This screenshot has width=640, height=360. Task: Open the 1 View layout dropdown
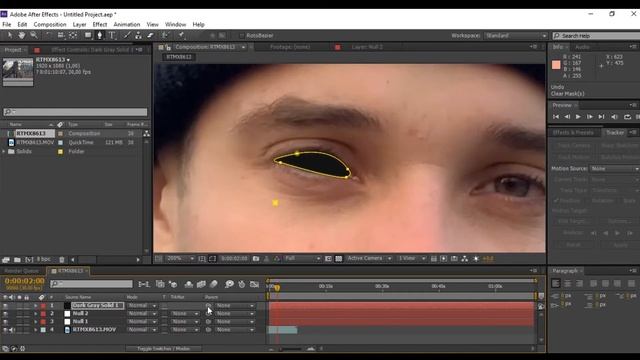412,258
